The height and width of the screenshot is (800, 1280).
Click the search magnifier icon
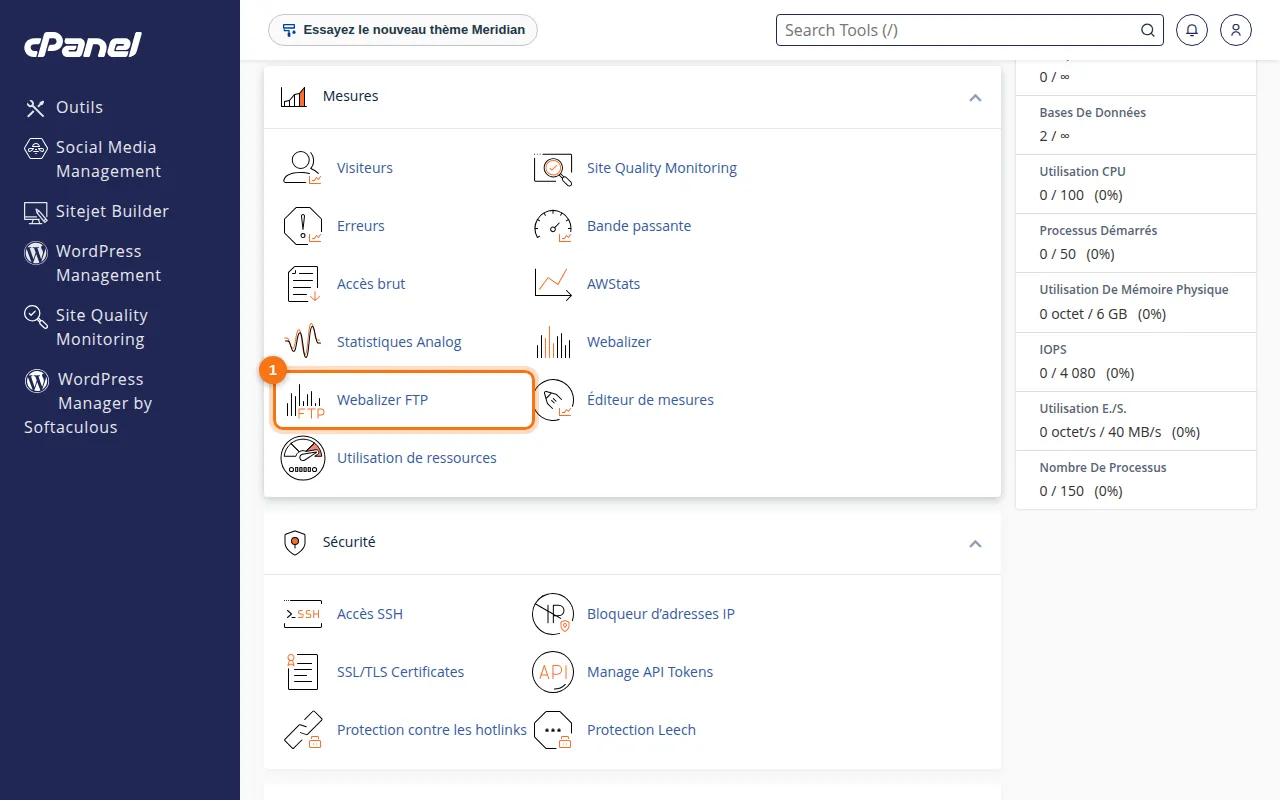1148,30
